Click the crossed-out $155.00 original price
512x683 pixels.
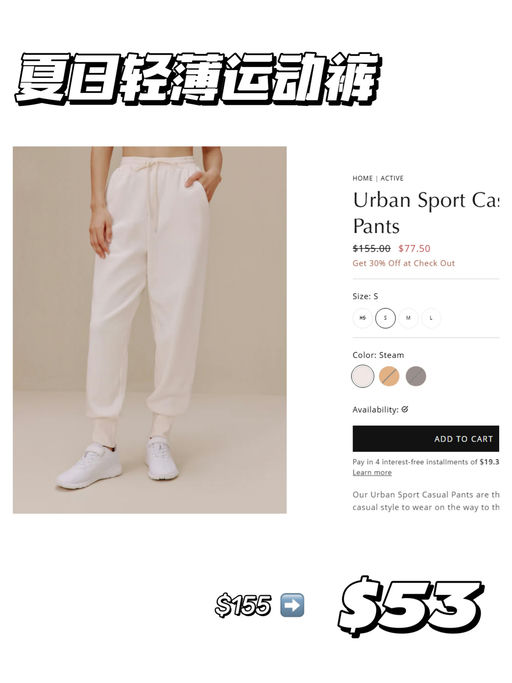(x=371, y=249)
